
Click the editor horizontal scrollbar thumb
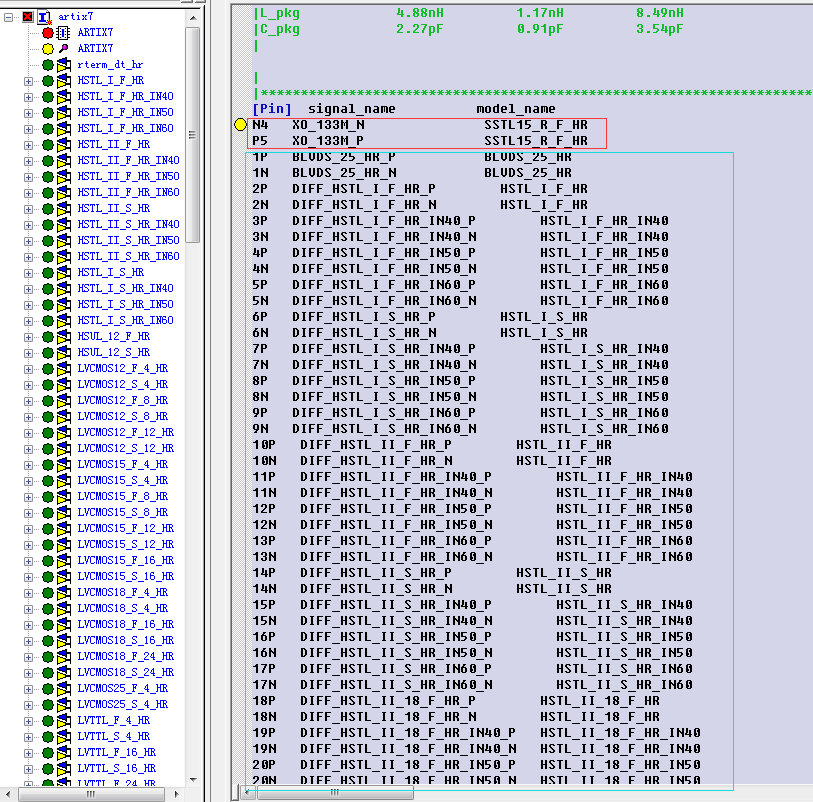335,793
